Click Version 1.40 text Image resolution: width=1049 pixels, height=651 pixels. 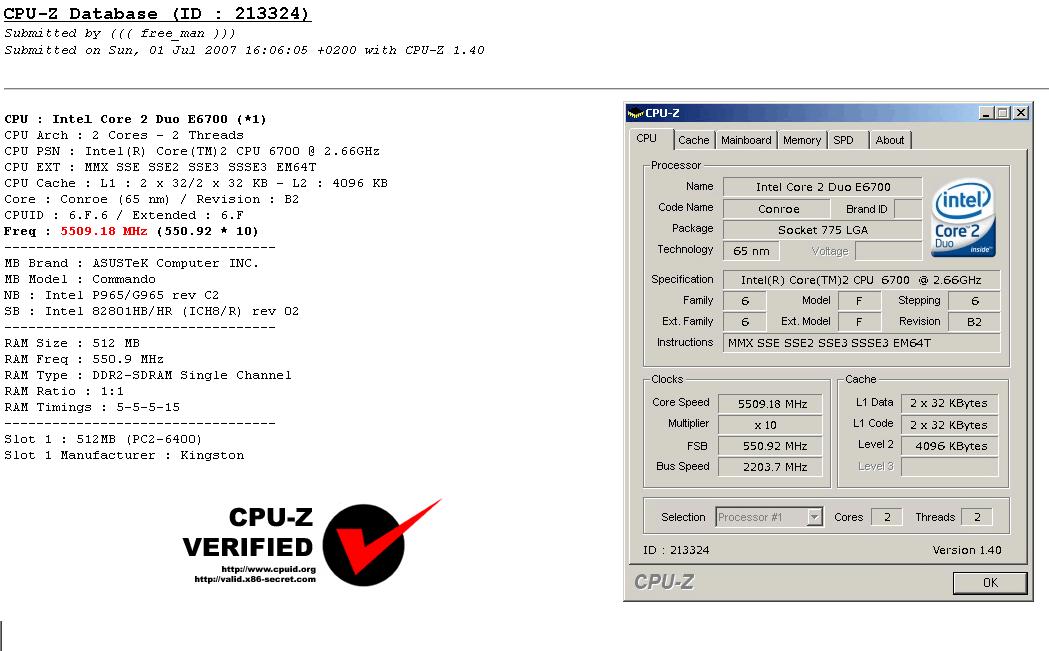[967, 550]
